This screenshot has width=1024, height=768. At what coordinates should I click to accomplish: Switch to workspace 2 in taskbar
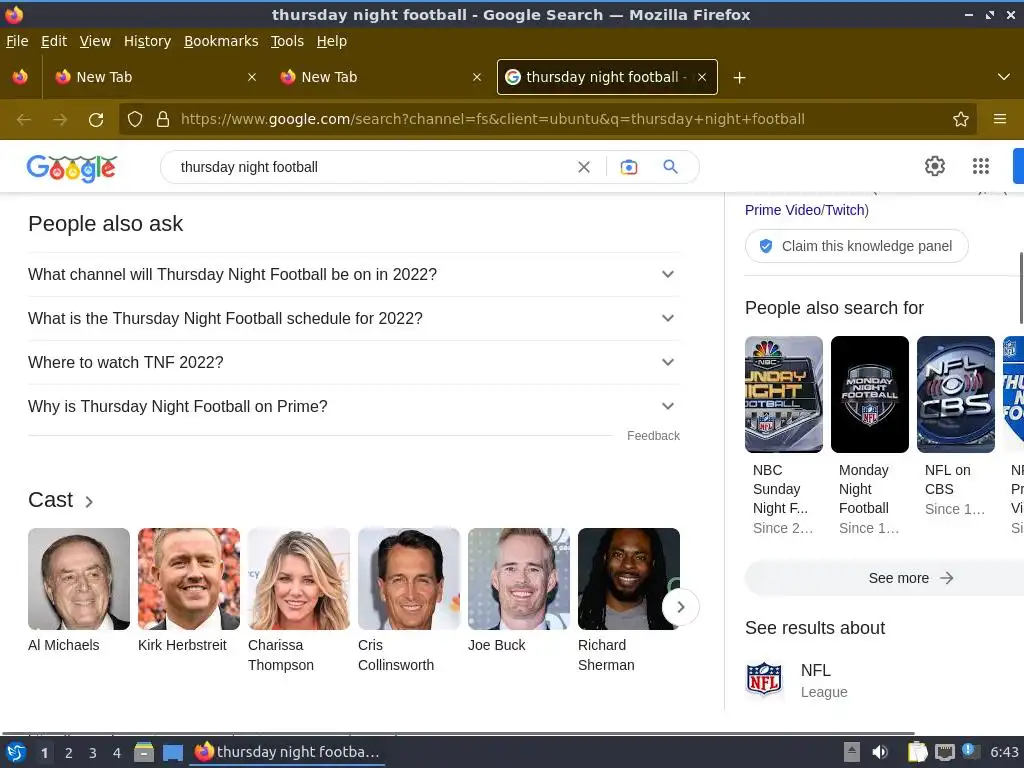(69, 753)
